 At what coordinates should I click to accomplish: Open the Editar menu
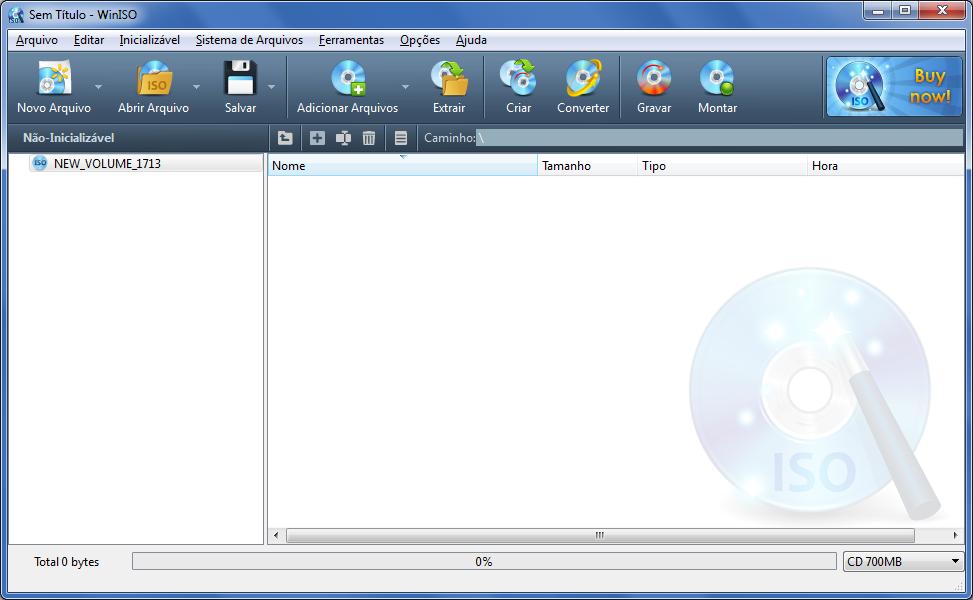coord(89,40)
